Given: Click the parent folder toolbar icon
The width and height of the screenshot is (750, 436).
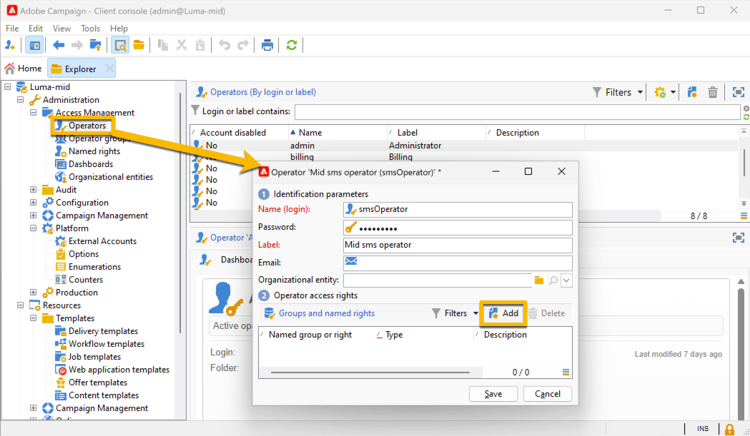Looking at the screenshot, I should coord(95,45).
